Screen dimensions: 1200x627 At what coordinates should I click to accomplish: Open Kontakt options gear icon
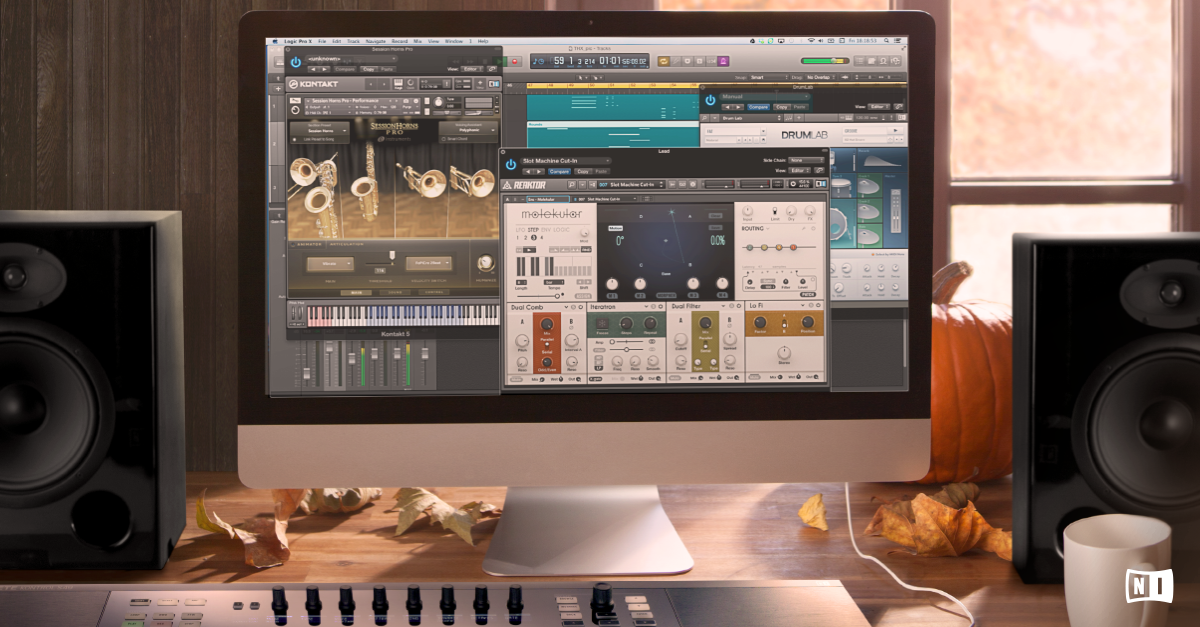[411, 83]
